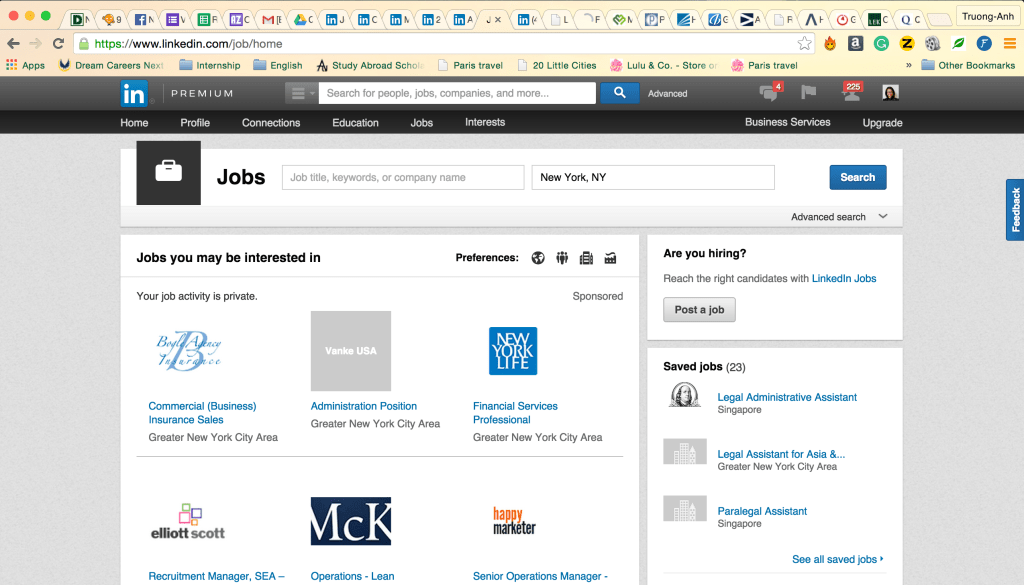Screen dimensions: 1024x585
Task: Click the Post a job button
Action: 699,309
